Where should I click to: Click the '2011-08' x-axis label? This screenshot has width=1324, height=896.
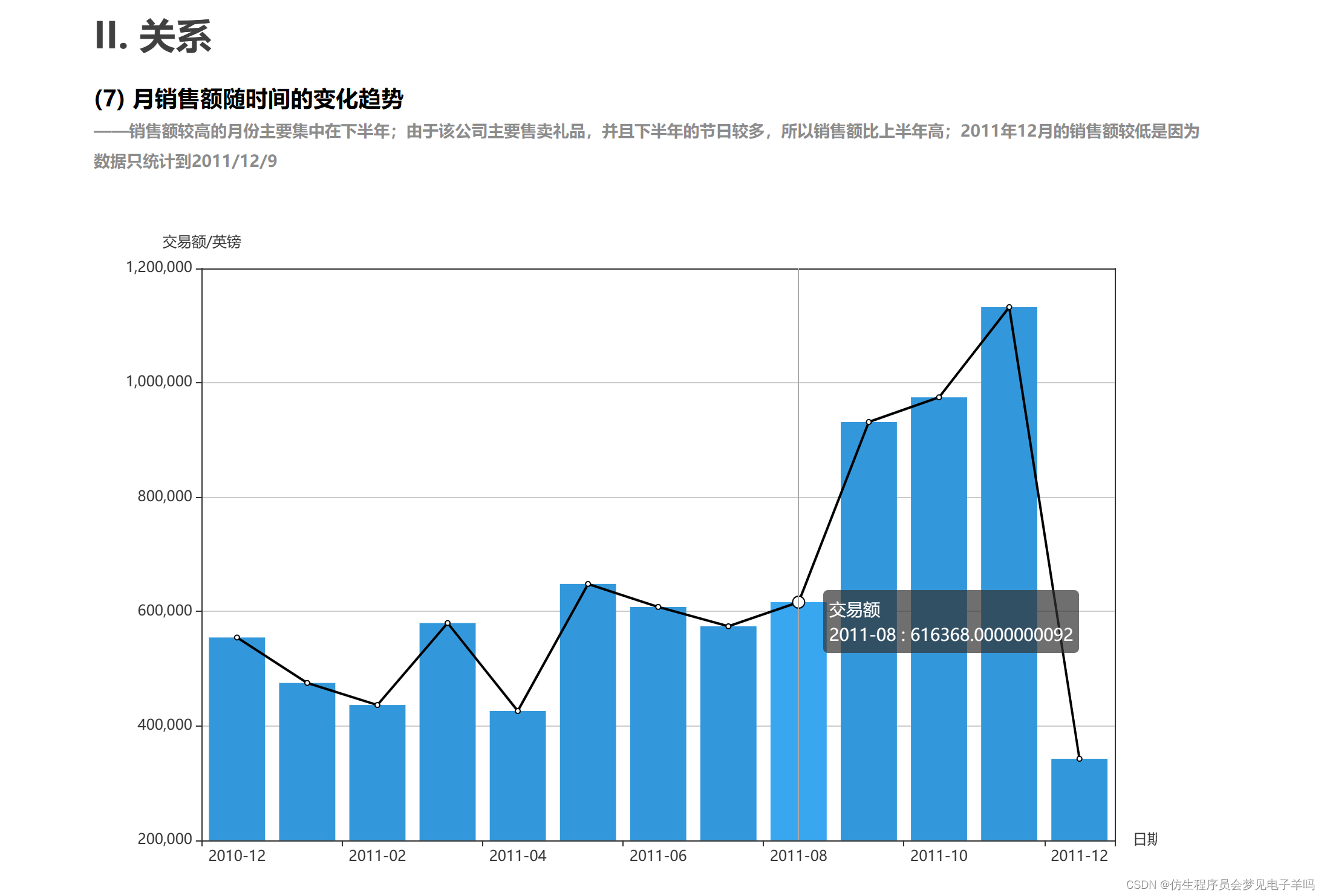click(798, 855)
